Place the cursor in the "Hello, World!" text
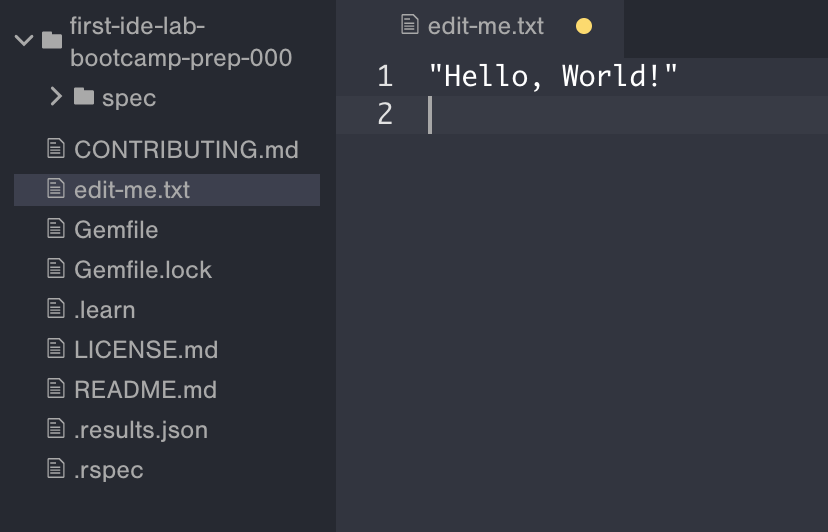 pos(553,76)
